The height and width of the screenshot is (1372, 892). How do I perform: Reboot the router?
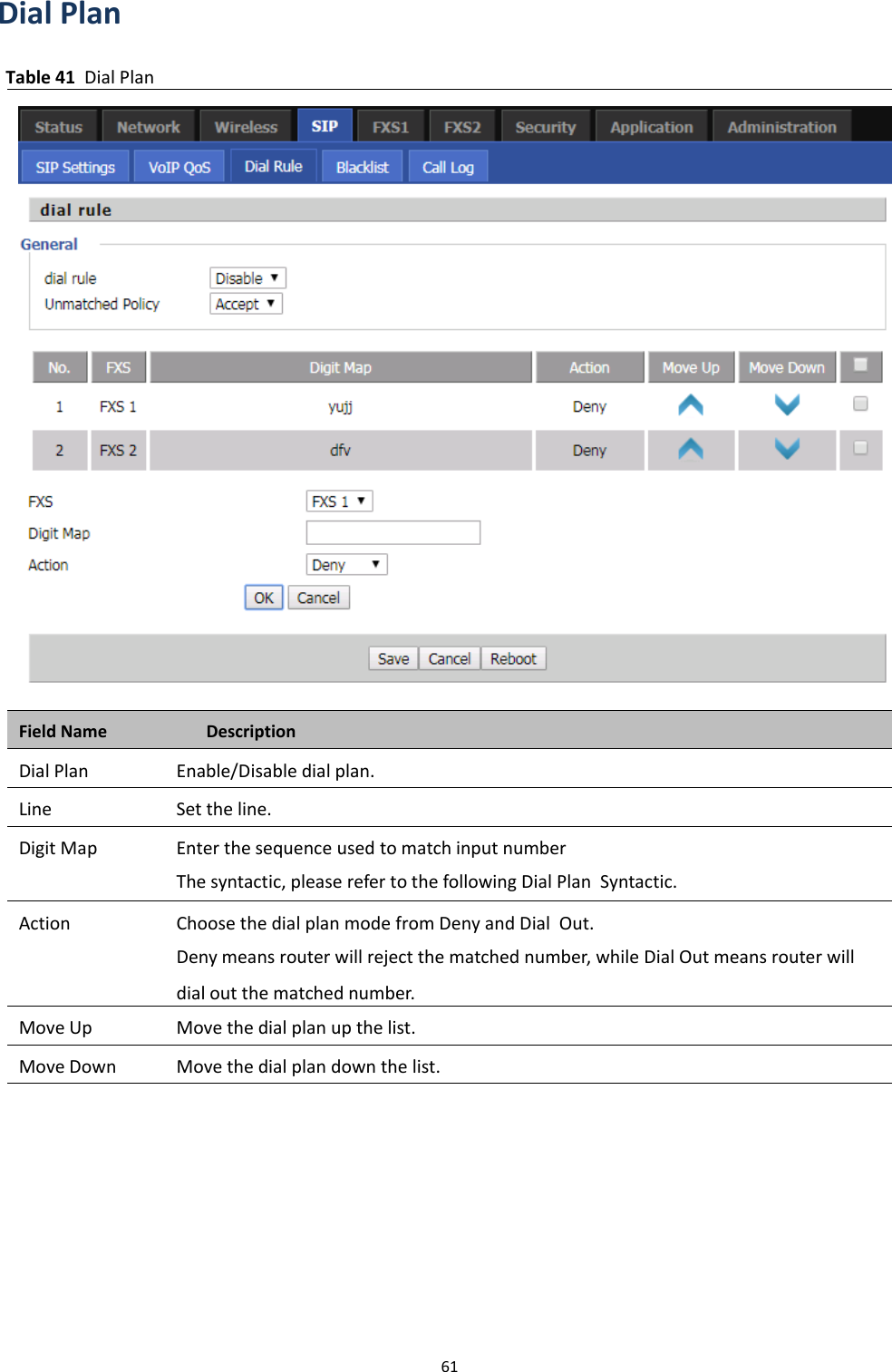point(513,657)
